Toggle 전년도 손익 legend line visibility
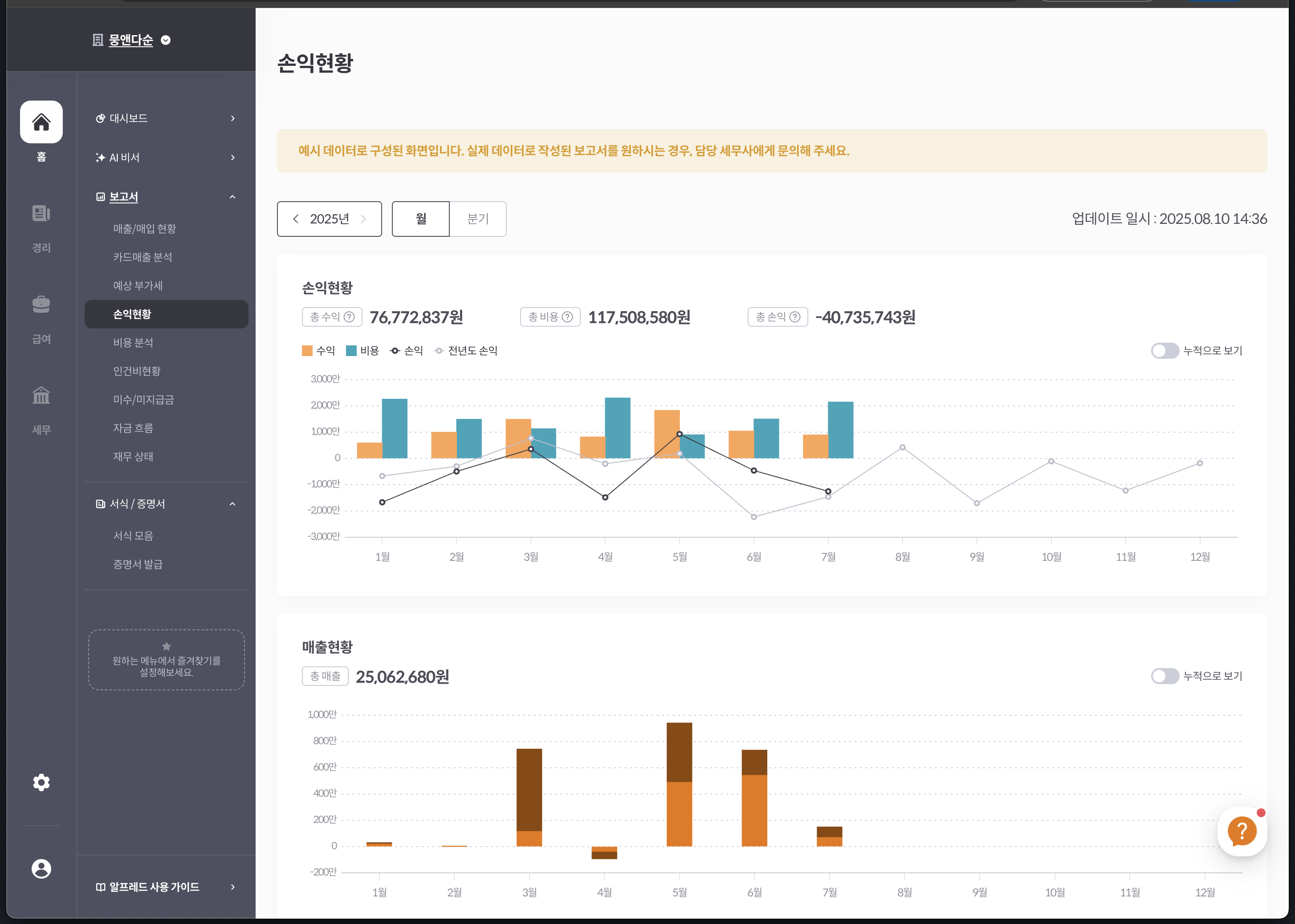Screen dimensions: 1295x924 click(466, 350)
